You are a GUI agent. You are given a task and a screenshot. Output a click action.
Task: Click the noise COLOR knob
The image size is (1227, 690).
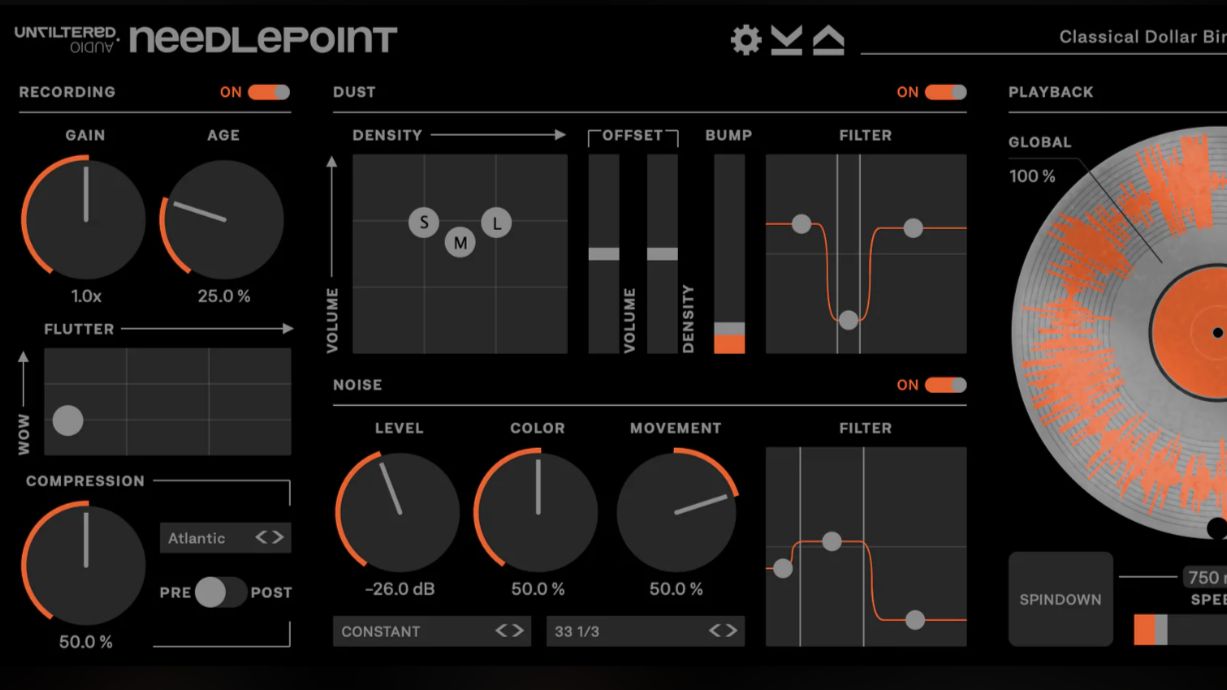point(537,511)
